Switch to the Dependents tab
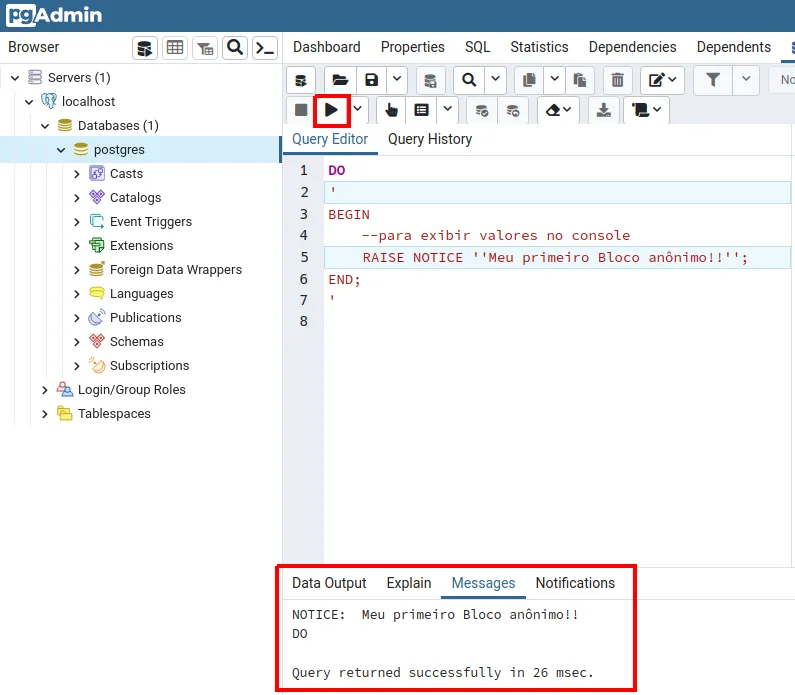The height and width of the screenshot is (695, 795). pos(734,47)
